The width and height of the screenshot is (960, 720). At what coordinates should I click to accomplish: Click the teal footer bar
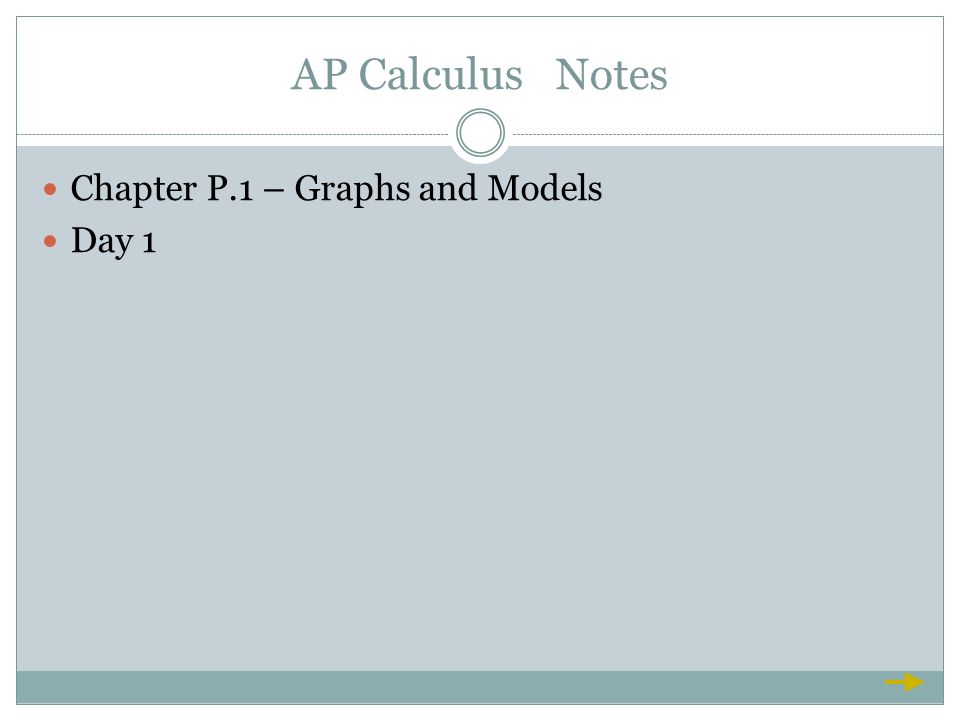(x=480, y=687)
